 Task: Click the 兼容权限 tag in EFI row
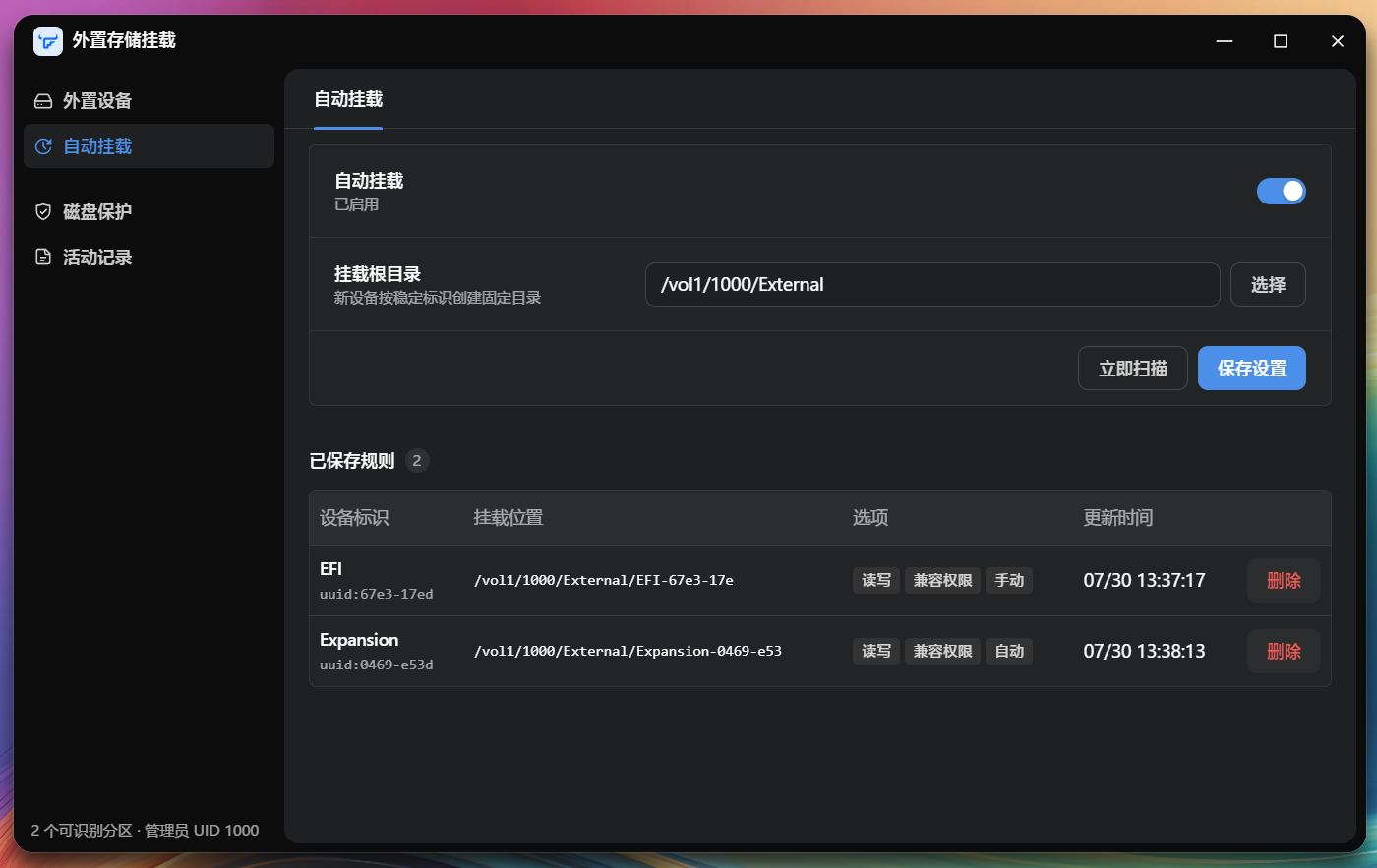point(942,580)
